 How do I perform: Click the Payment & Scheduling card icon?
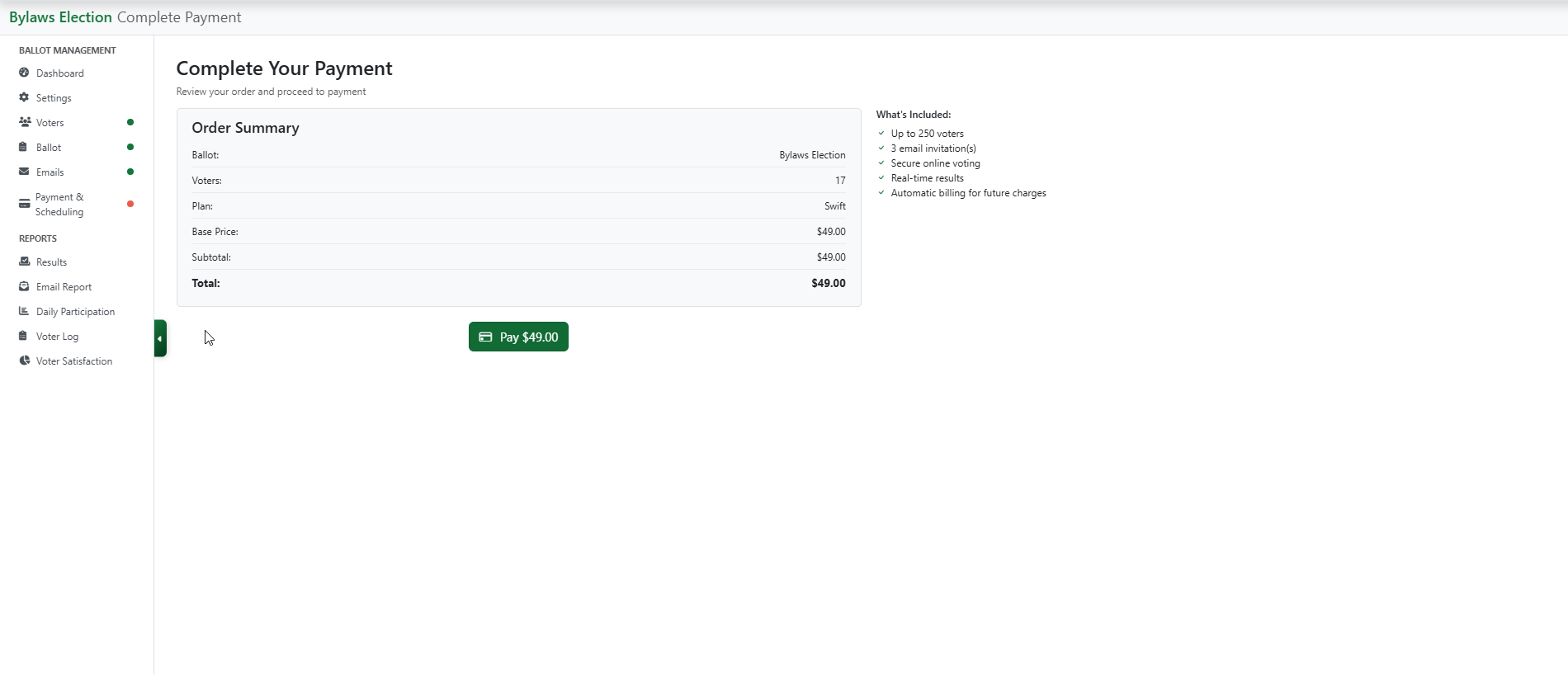coord(24,204)
